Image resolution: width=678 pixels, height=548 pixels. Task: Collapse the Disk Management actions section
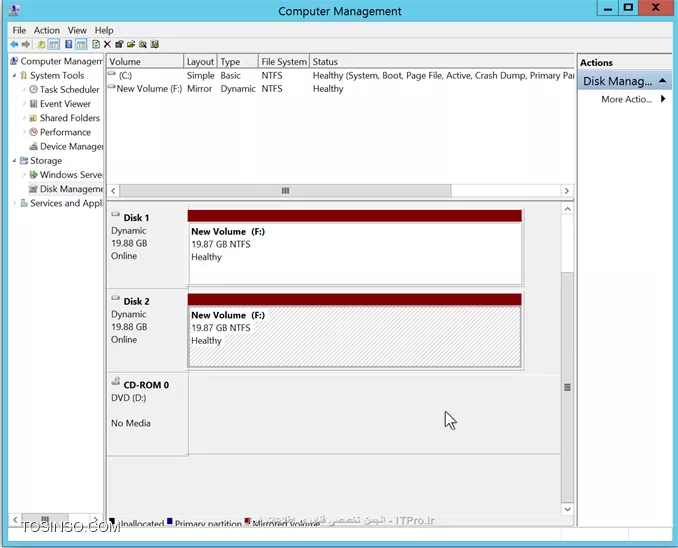click(662, 81)
